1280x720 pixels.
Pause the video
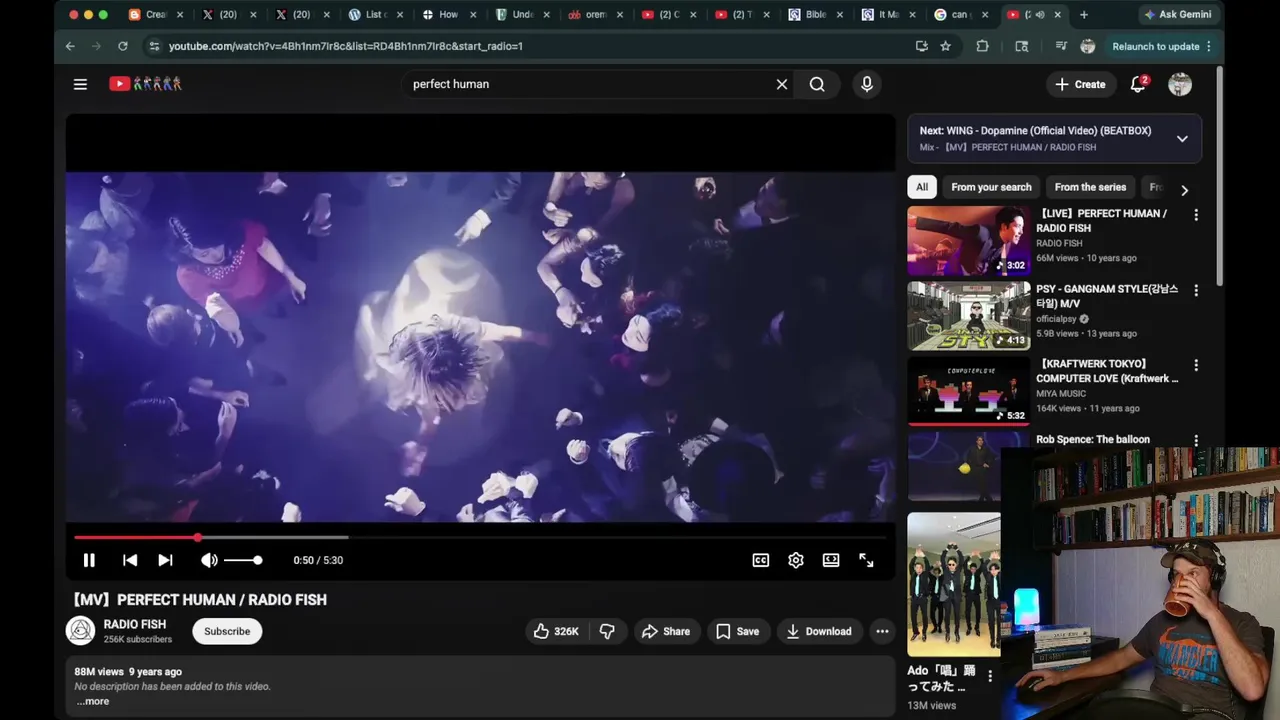pyautogui.click(x=89, y=560)
